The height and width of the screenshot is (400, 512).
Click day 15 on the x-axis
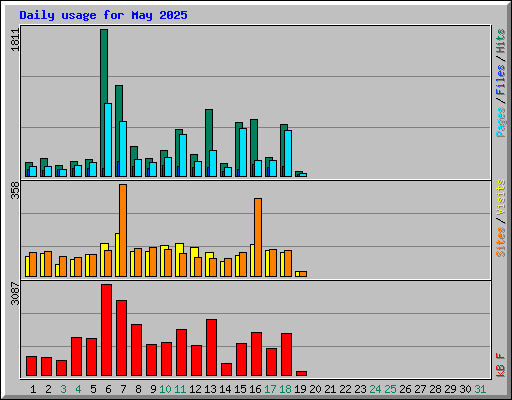coord(240,389)
